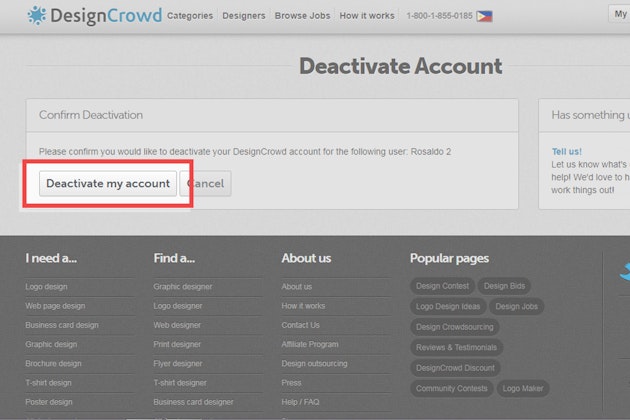This screenshot has height=420, width=630.
Task: Click the user name Rosaldo 2 text
Action: click(431, 152)
